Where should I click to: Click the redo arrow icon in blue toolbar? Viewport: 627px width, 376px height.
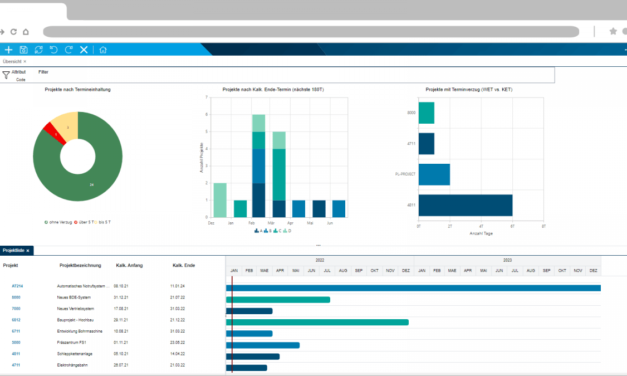[x=69, y=50]
